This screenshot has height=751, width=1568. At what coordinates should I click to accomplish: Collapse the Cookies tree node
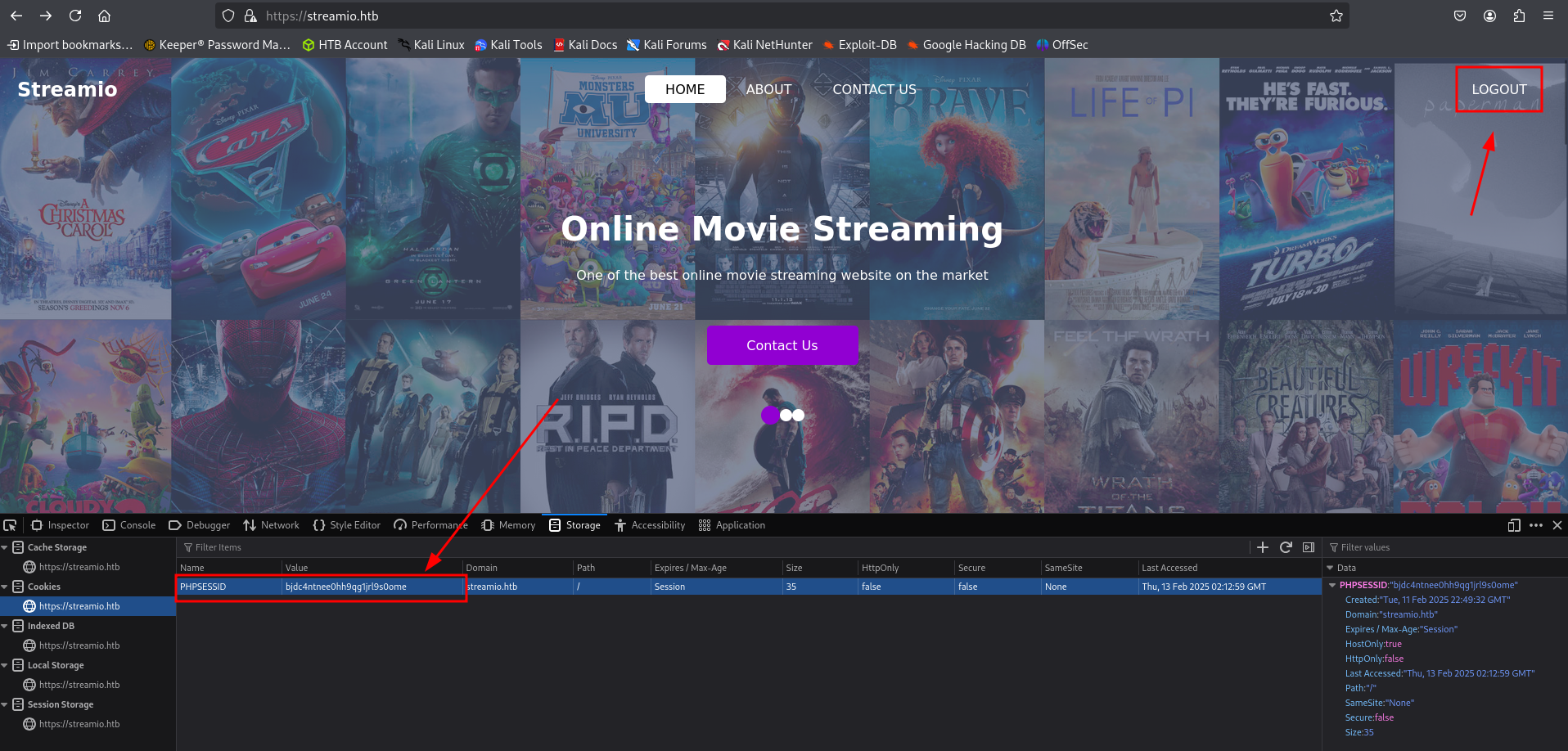click(5, 587)
